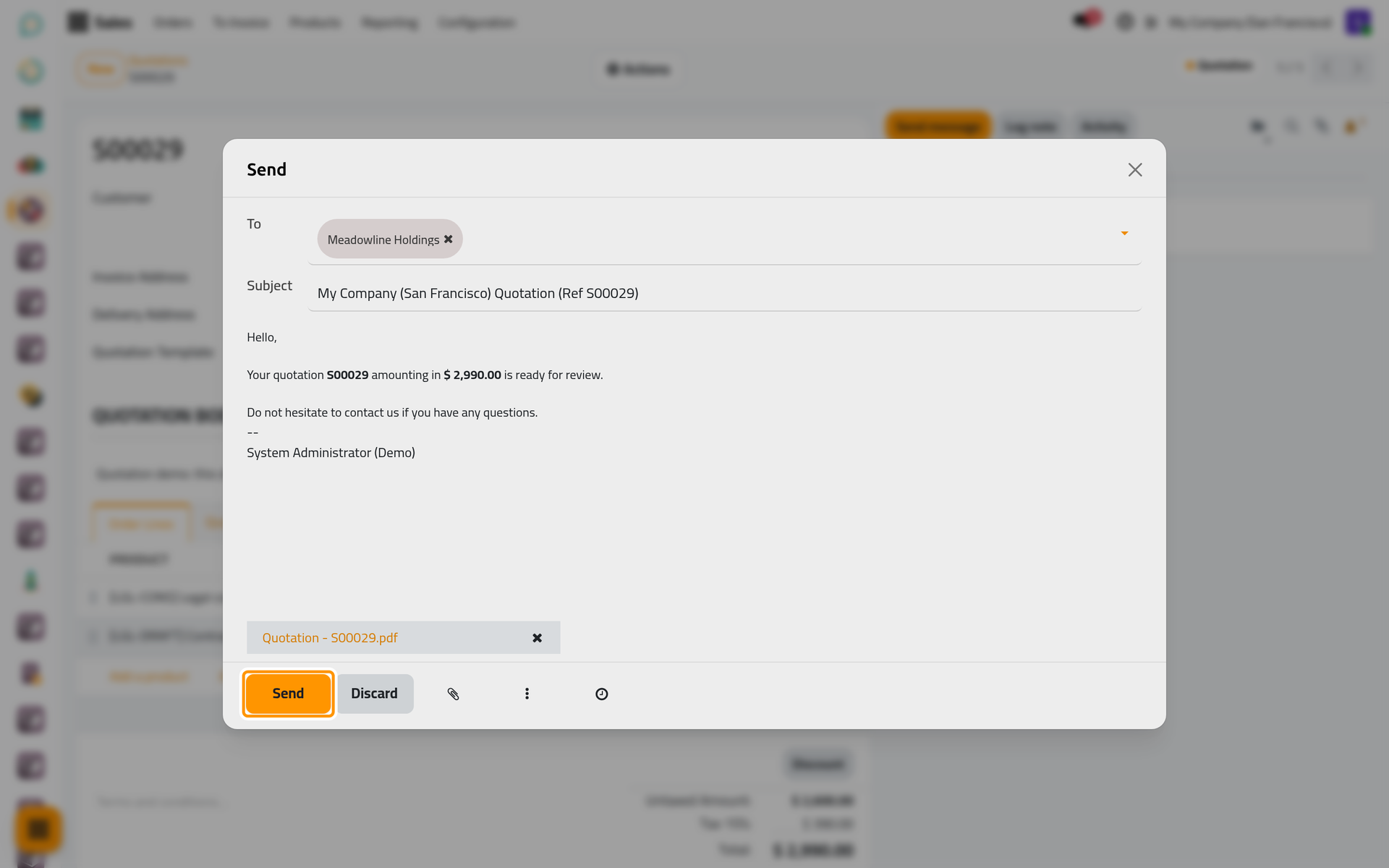The height and width of the screenshot is (868, 1389).
Task: Close the Send dialog with X
Action: click(1135, 169)
